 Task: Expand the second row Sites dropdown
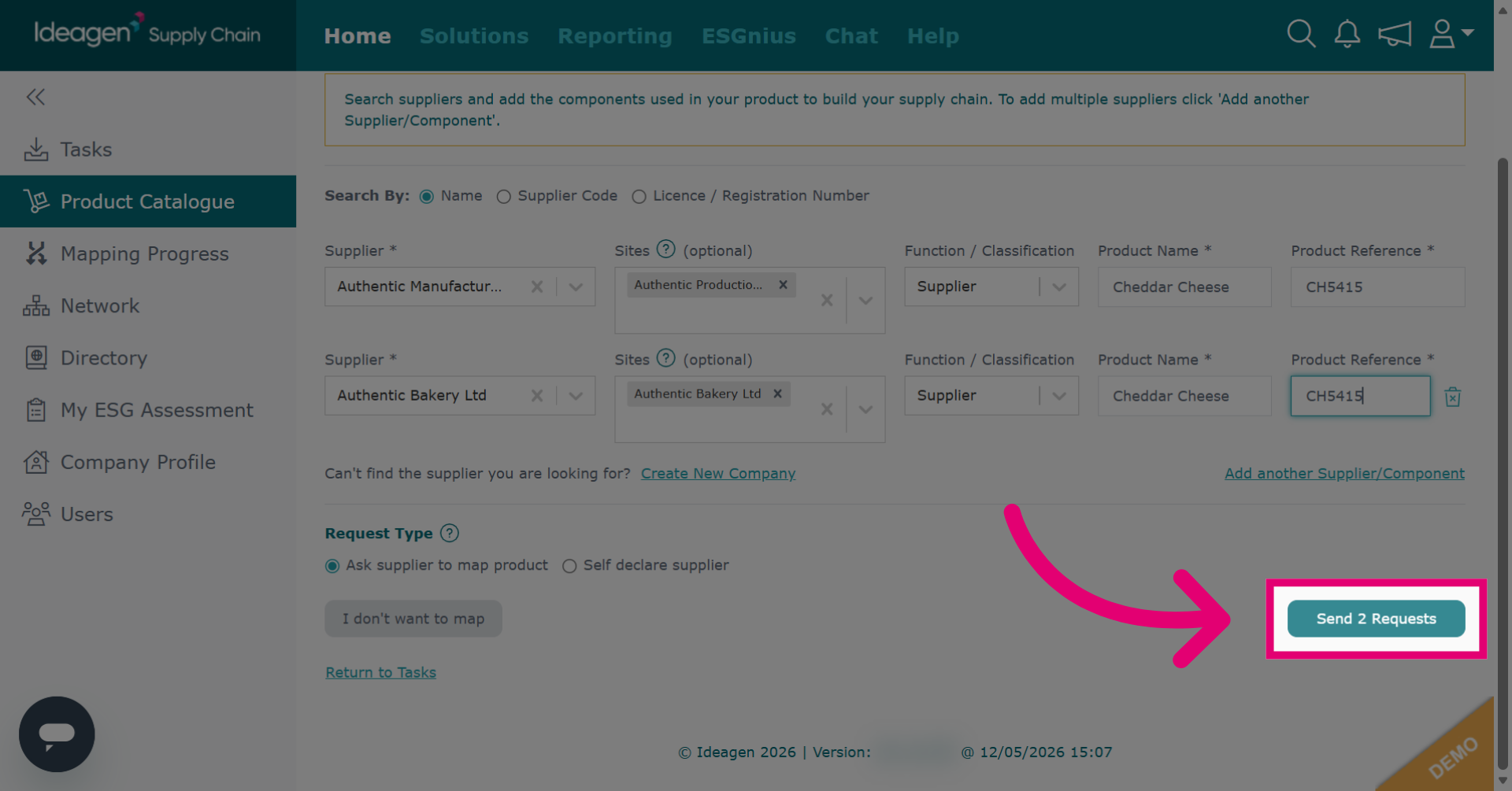865,408
